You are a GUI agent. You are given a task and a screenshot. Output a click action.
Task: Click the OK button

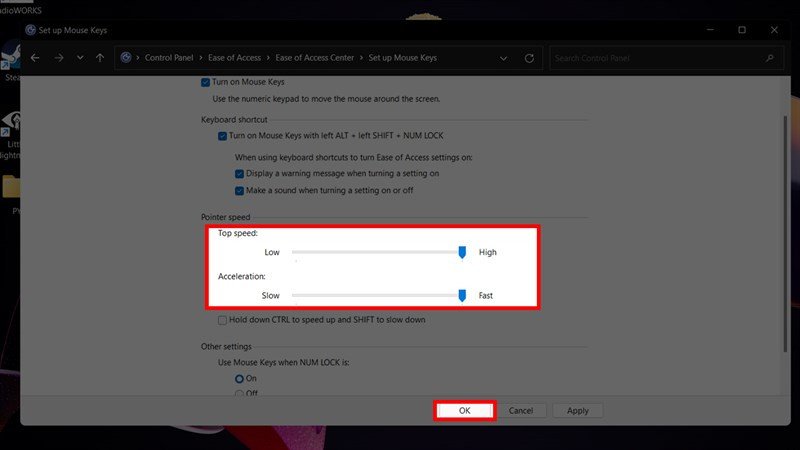[x=464, y=410]
